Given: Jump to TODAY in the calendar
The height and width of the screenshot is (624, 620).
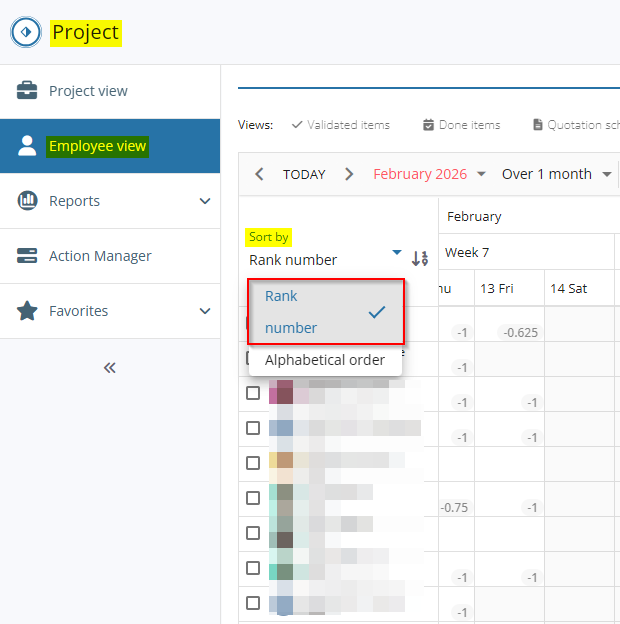Looking at the screenshot, I should [x=304, y=174].
